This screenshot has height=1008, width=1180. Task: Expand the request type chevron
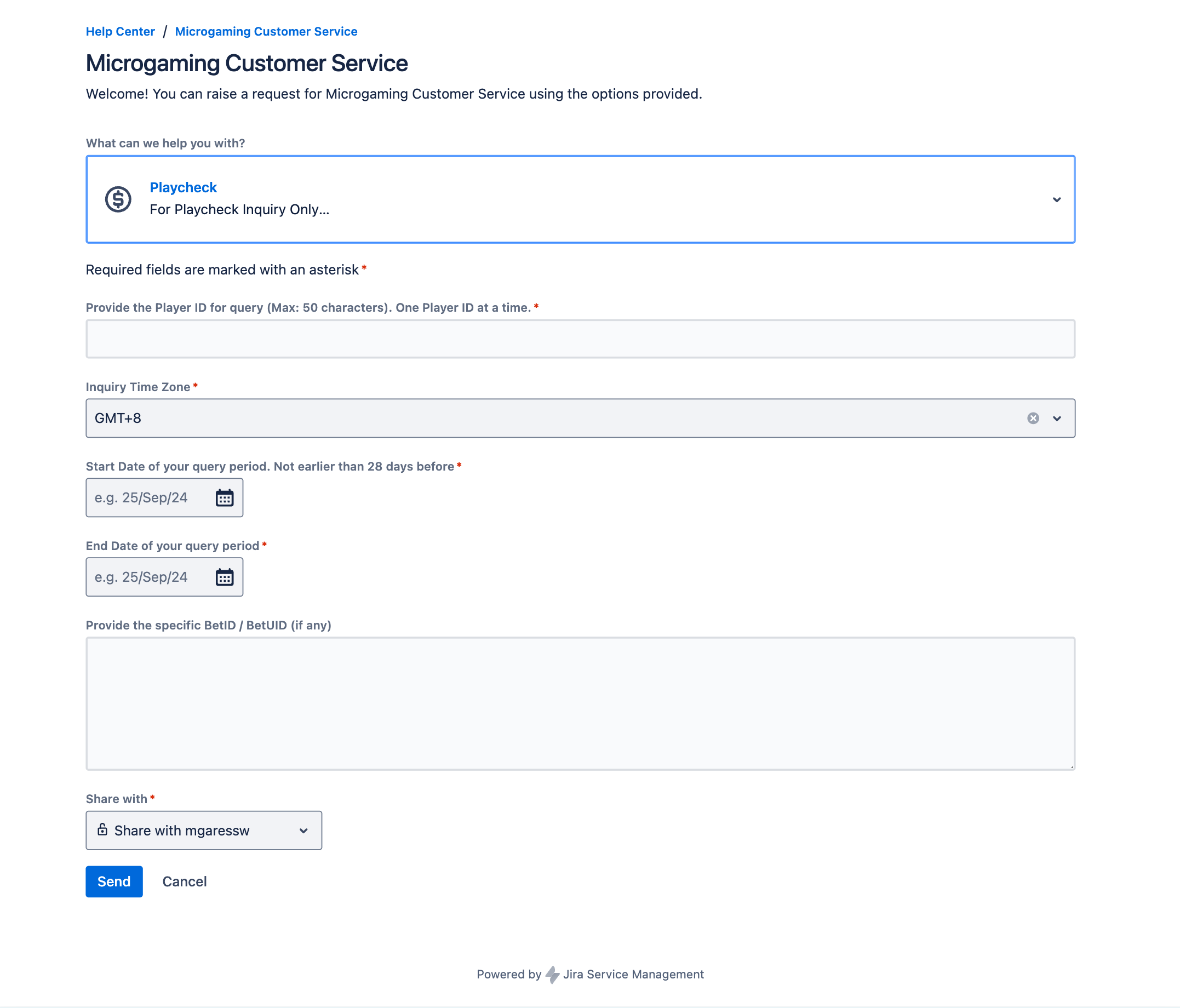pyautogui.click(x=1056, y=200)
